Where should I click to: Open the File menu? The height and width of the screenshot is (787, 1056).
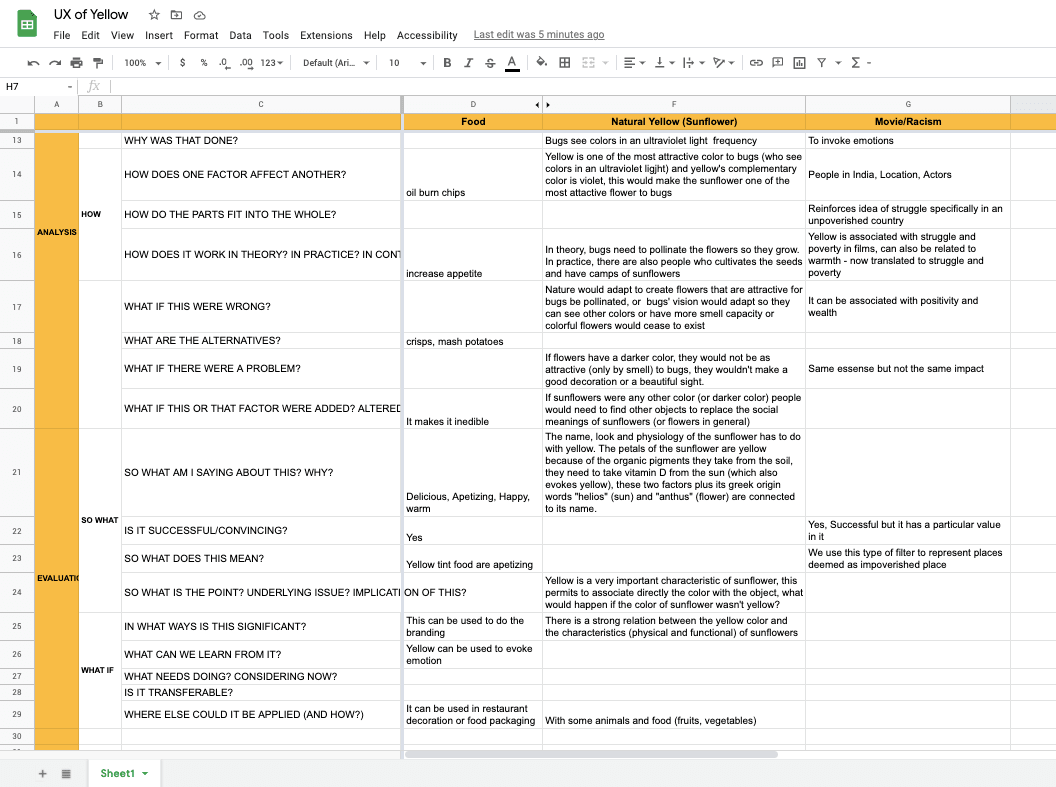(62, 35)
